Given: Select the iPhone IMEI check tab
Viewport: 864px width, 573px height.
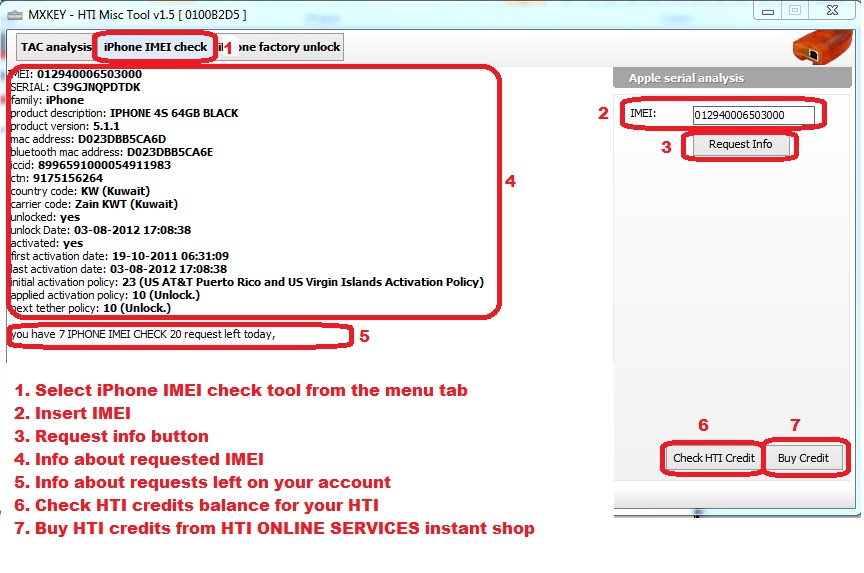Looking at the screenshot, I should (155, 47).
